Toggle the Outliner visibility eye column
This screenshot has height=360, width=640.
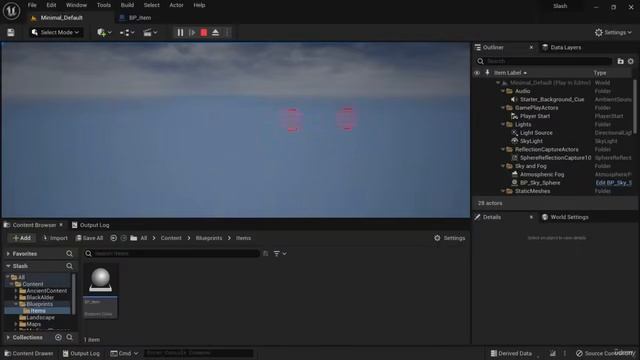(477, 73)
